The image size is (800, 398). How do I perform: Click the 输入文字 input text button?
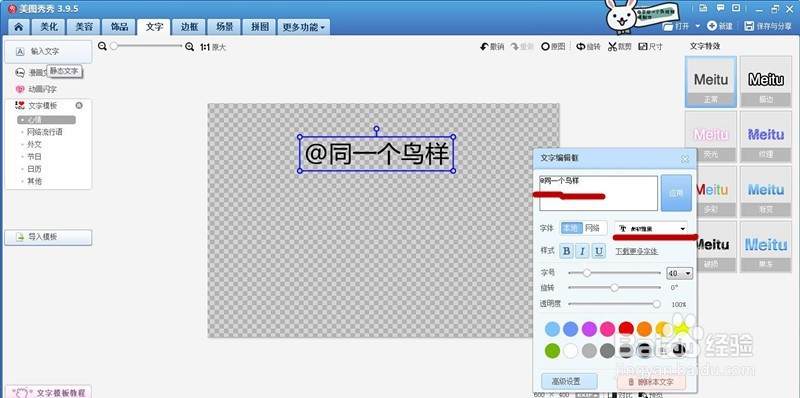(48, 52)
